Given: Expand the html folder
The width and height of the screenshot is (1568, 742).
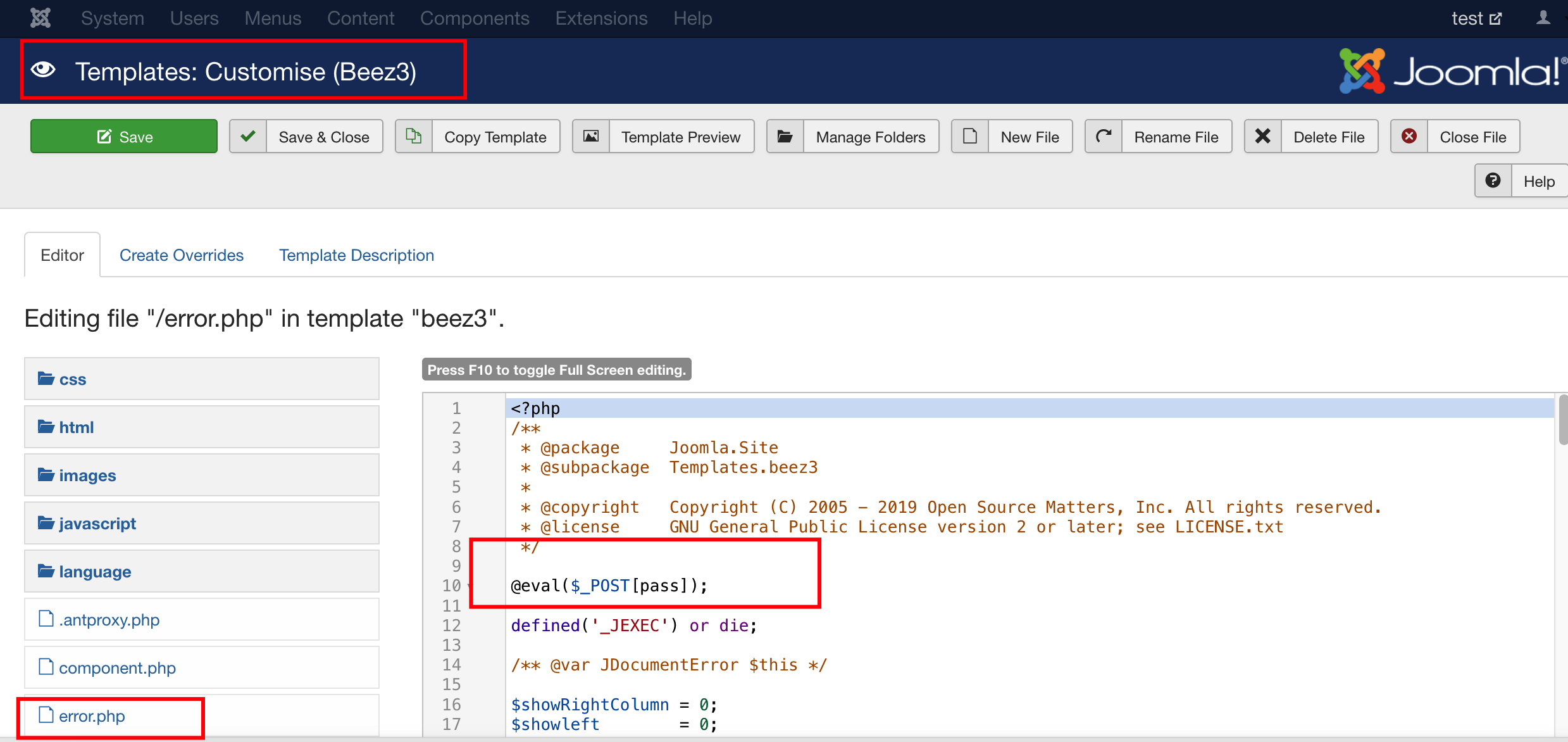Looking at the screenshot, I should point(202,427).
